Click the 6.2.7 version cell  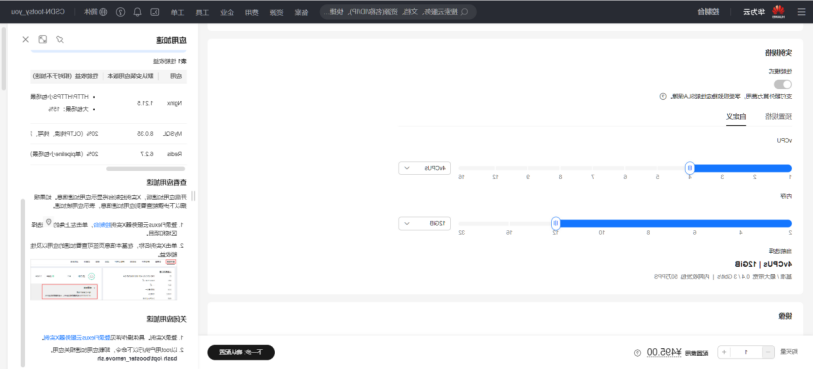147,154
